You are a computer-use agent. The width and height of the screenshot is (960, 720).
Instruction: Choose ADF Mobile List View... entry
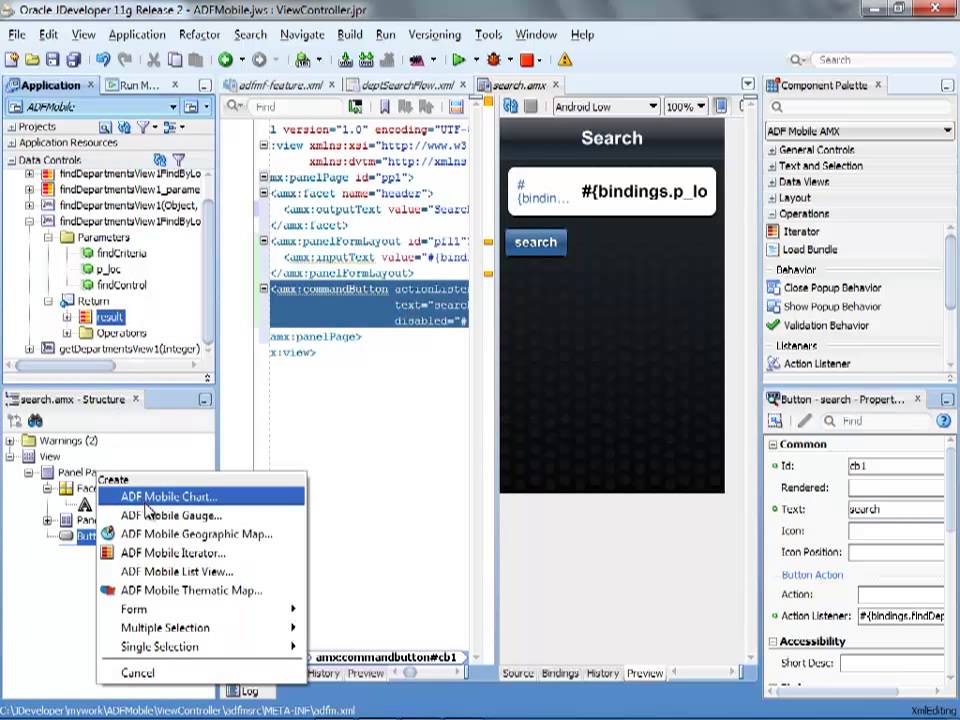(201, 572)
